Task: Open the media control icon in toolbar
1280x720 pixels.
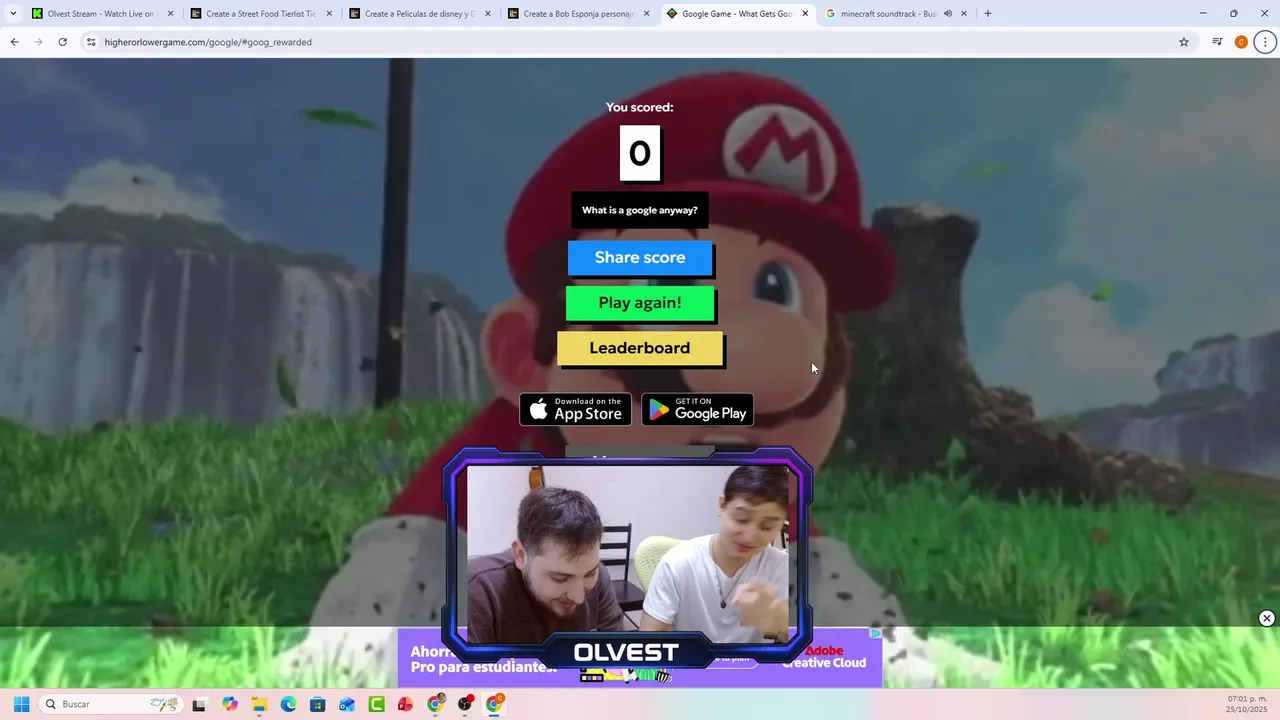Action: (1217, 42)
